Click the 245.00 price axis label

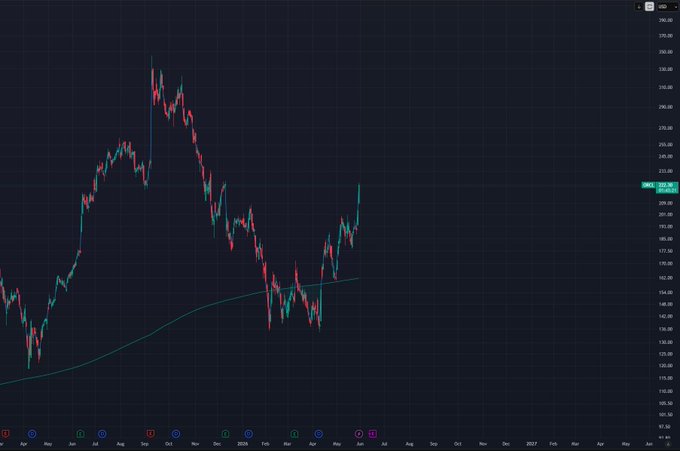pyautogui.click(x=666, y=156)
